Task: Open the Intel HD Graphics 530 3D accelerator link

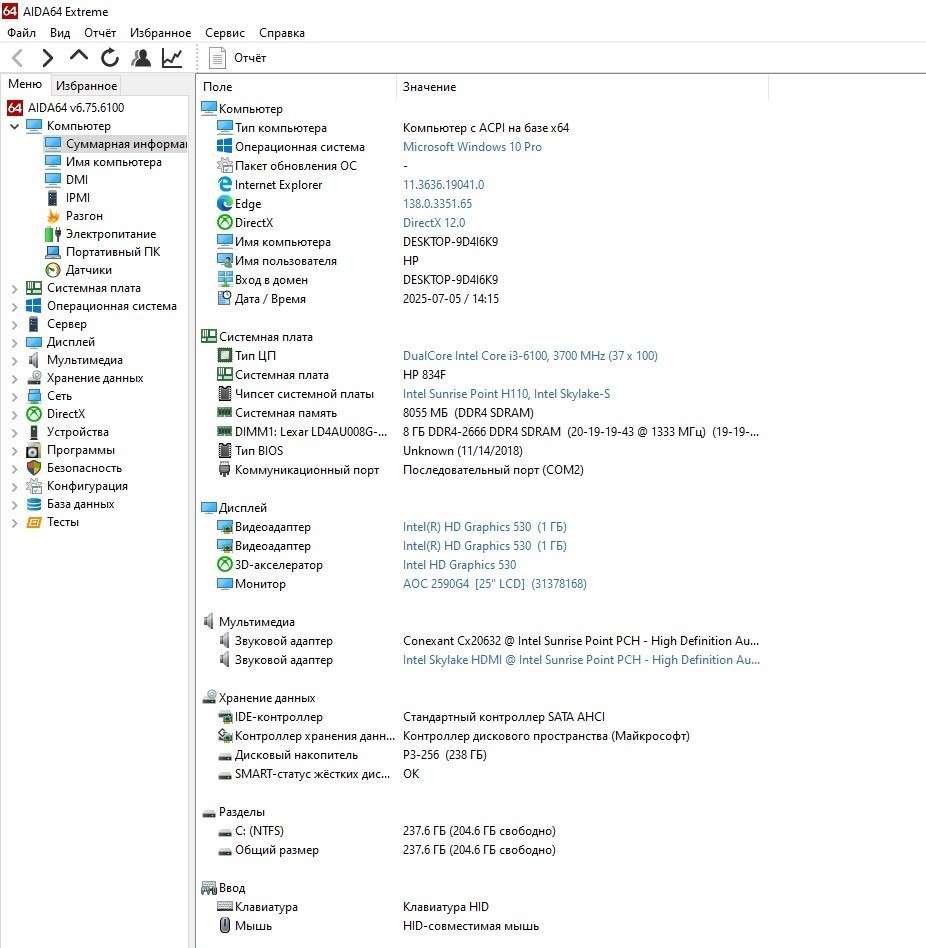Action: (459, 565)
